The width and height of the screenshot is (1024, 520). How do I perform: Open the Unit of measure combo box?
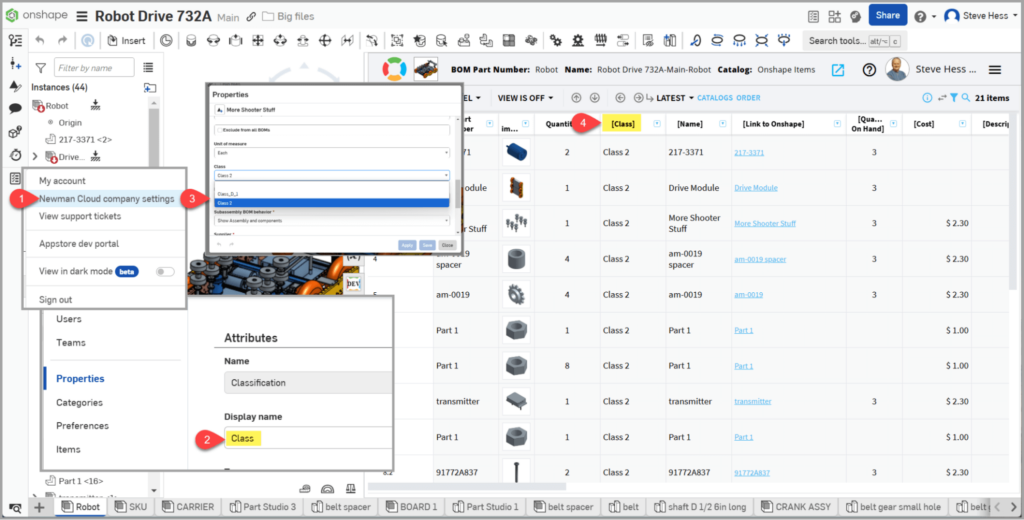tap(332, 153)
